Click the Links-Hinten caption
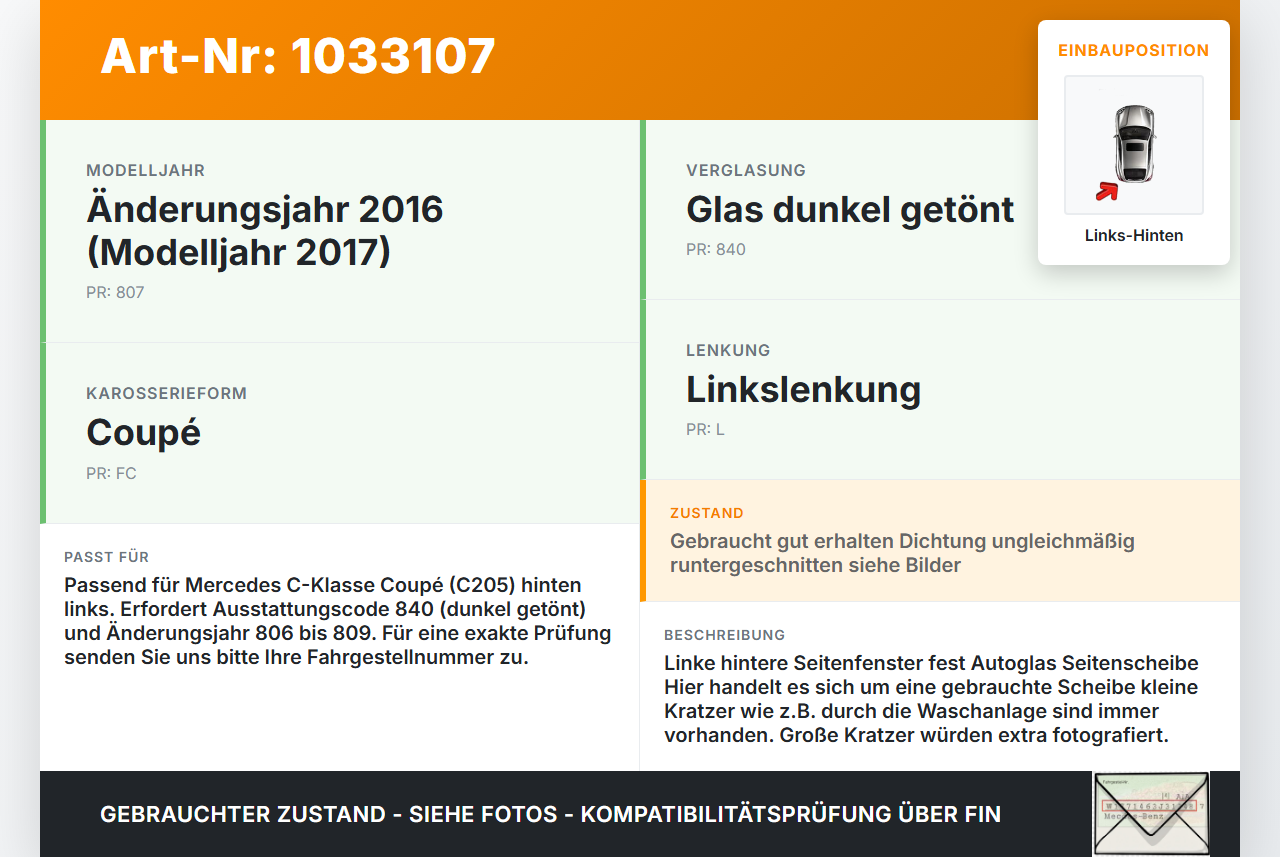Viewport: 1280px width, 858px height. click(1134, 236)
